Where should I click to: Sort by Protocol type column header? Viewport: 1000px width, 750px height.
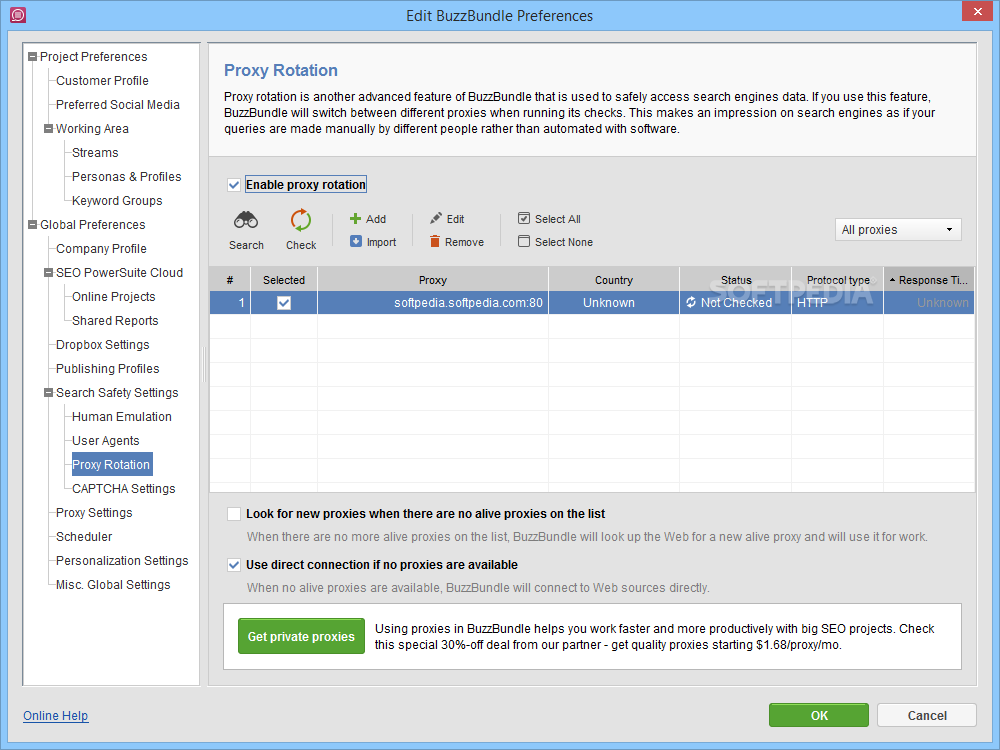pyautogui.click(x=837, y=280)
